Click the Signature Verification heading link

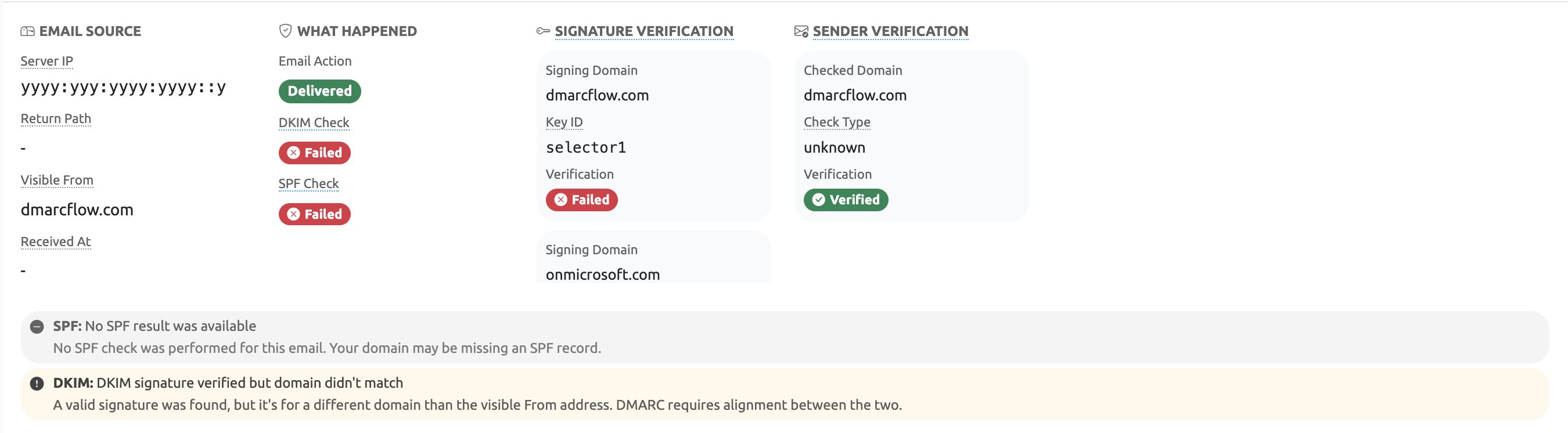[x=644, y=31]
